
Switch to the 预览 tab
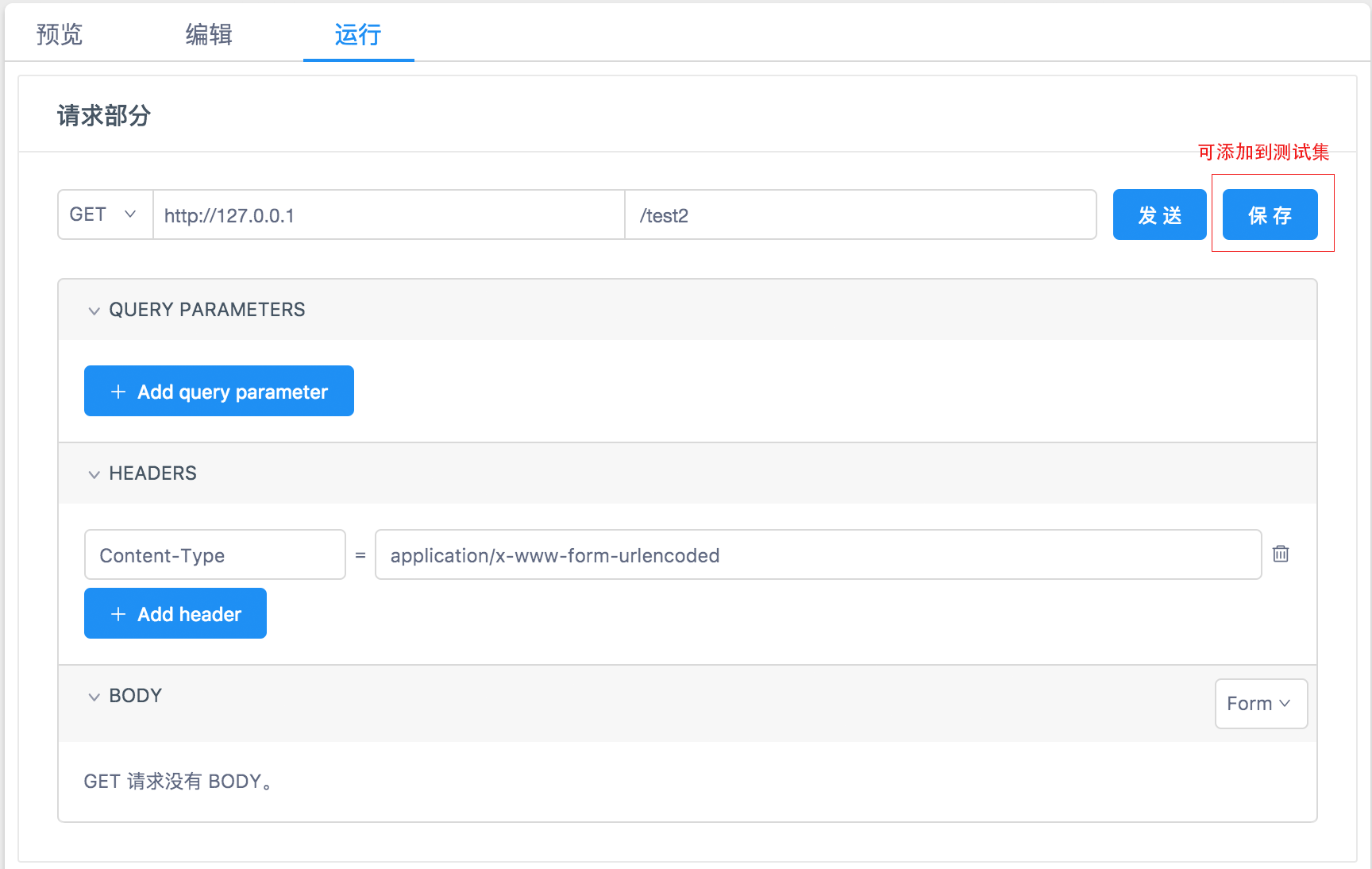point(60,34)
